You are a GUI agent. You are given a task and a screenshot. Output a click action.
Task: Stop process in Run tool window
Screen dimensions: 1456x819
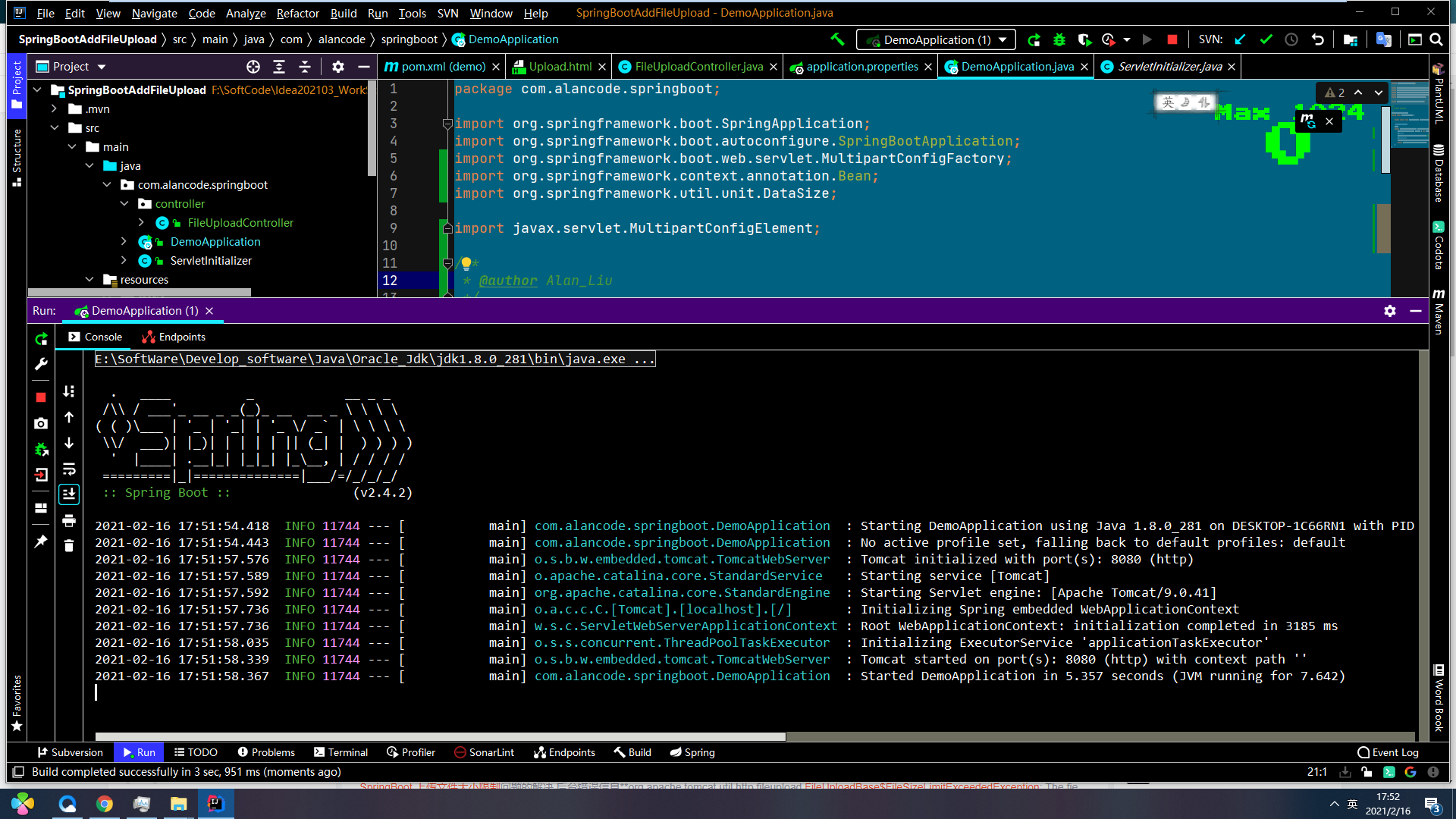coord(41,397)
